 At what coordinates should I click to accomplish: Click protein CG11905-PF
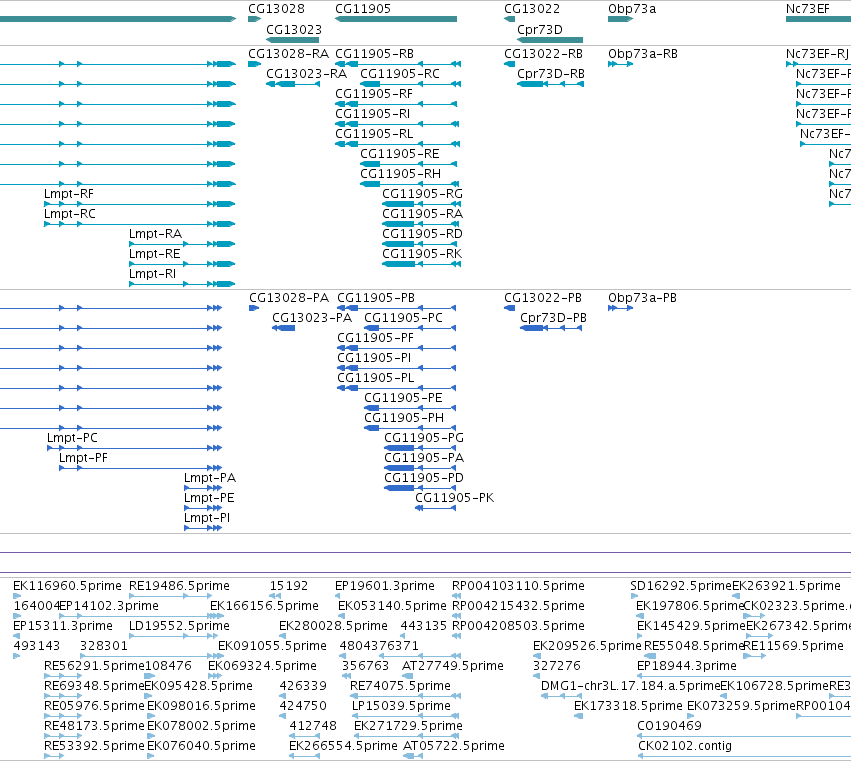point(375,338)
